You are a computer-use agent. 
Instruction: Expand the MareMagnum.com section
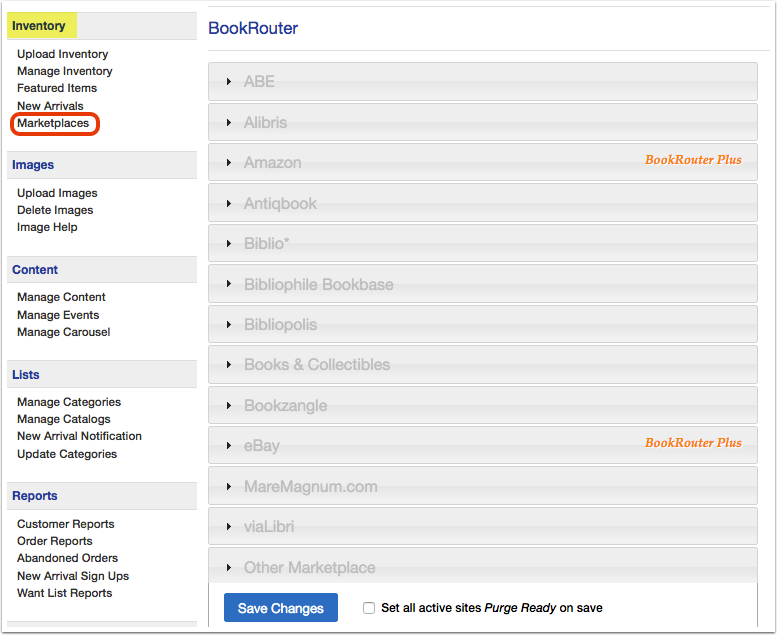(483, 486)
